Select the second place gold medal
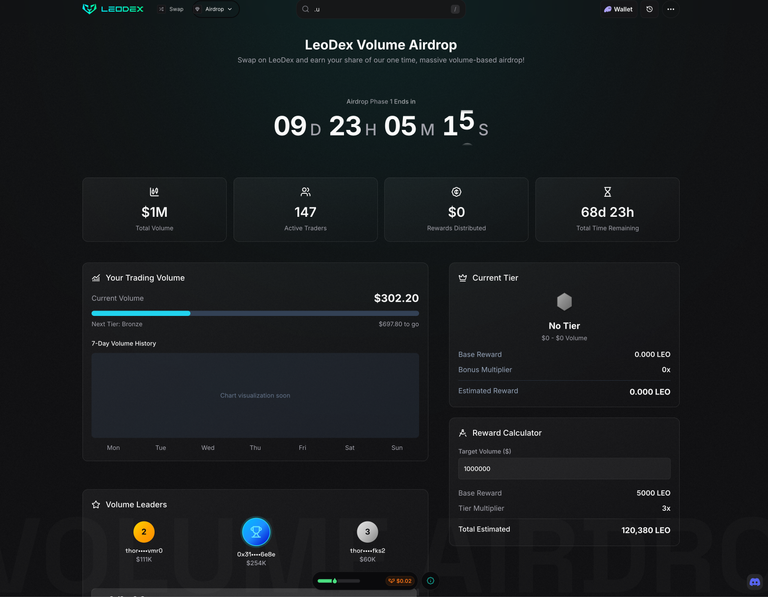 coord(144,532)
